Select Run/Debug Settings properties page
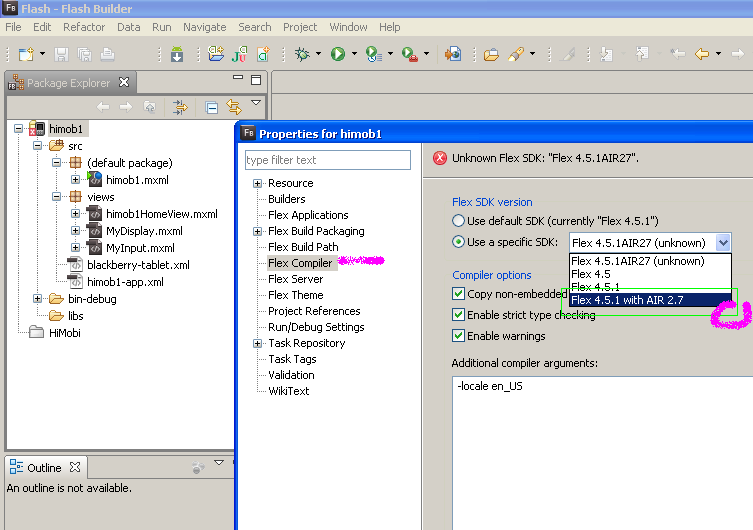The height and width of the screenshot is (530, 753). point(316,327)
